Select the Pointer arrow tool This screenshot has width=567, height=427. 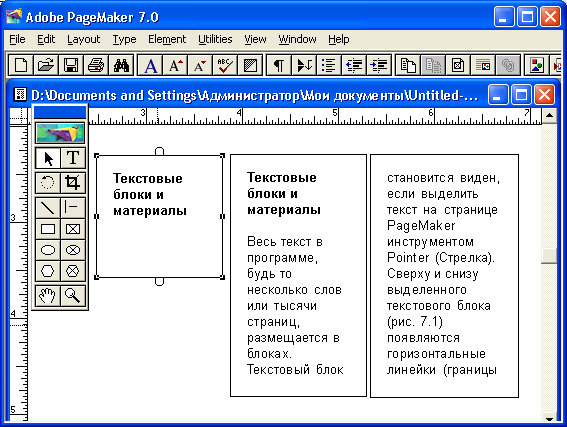click(x=48, y=158)
